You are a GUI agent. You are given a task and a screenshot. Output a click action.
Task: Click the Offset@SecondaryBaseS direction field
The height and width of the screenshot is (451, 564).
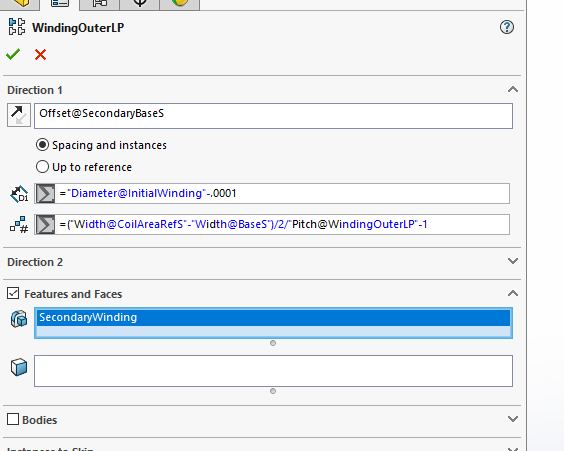[x=273, y=116]
